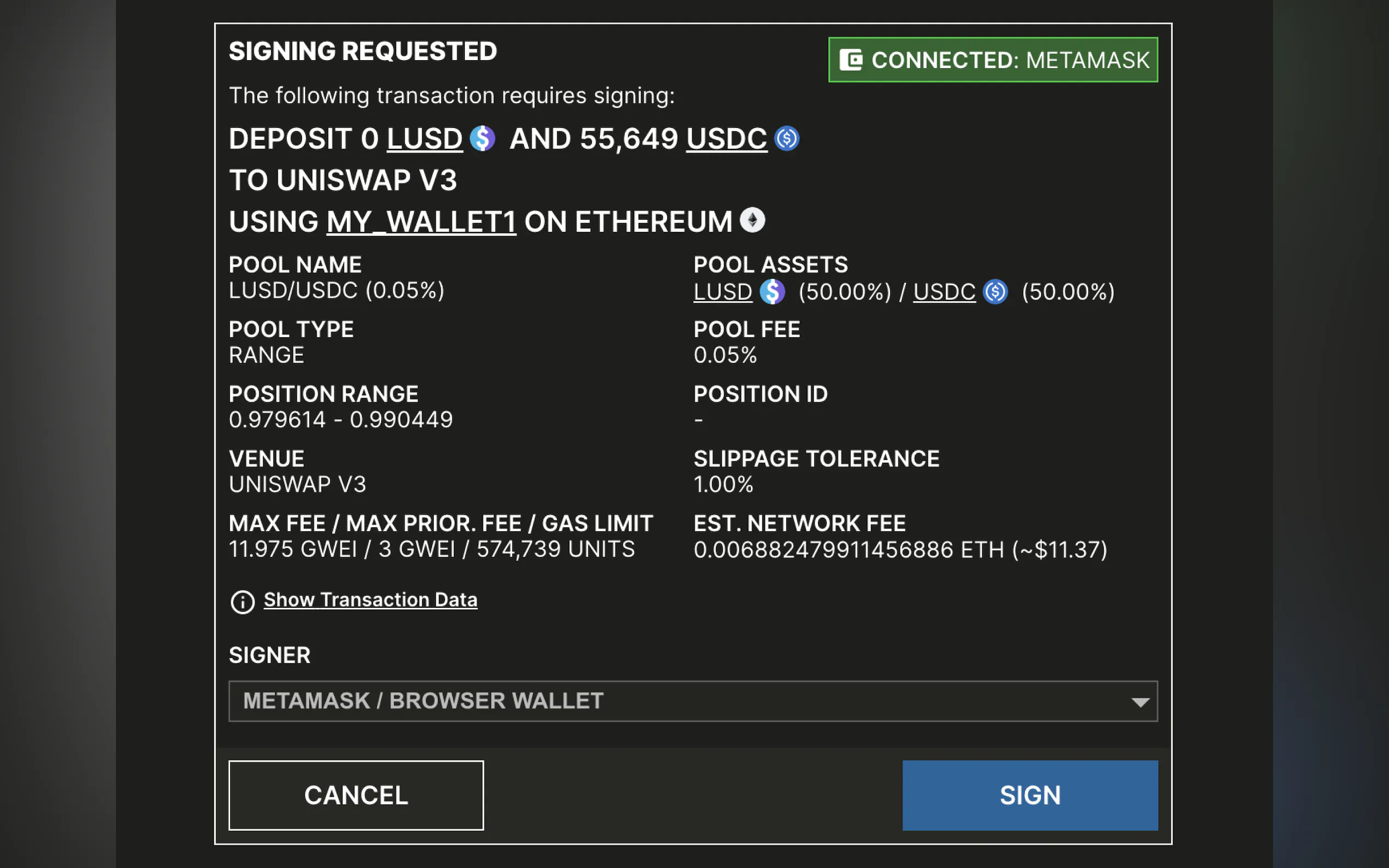Click the USDC link under Pool Assets
The width and height of the screenshot is (1389, 868).
pos(944,292)
